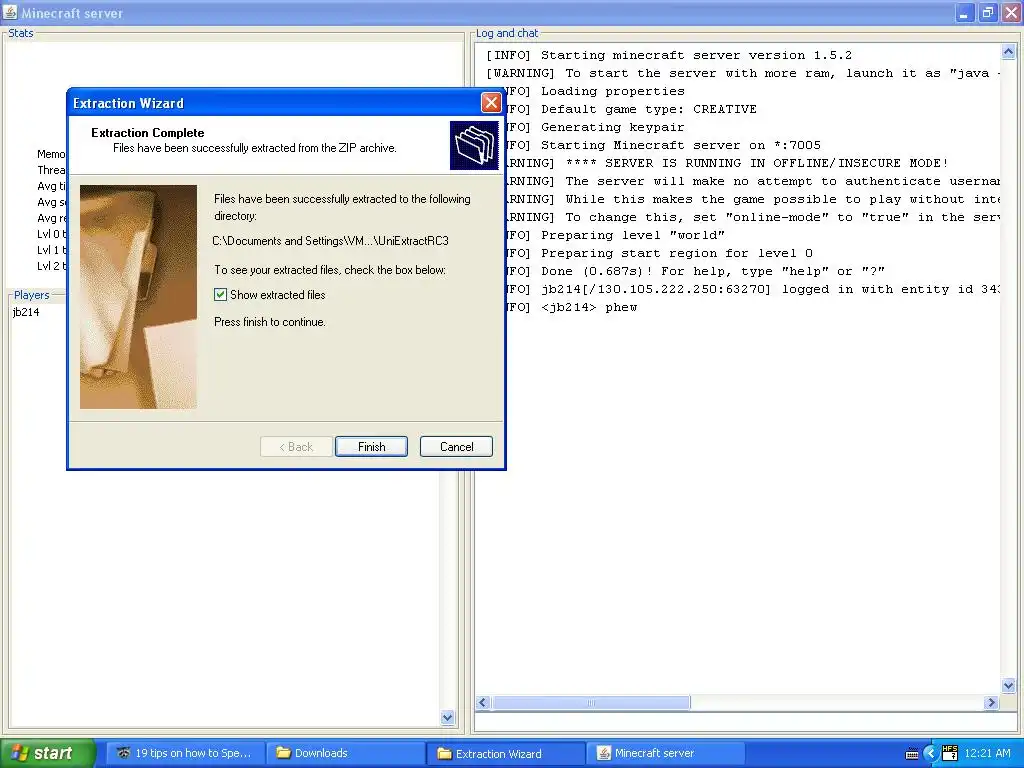This screenshot has height=768, width=1024.
Task: Select the Minecraft server taskbar button
Action: [x=665, y=753]
